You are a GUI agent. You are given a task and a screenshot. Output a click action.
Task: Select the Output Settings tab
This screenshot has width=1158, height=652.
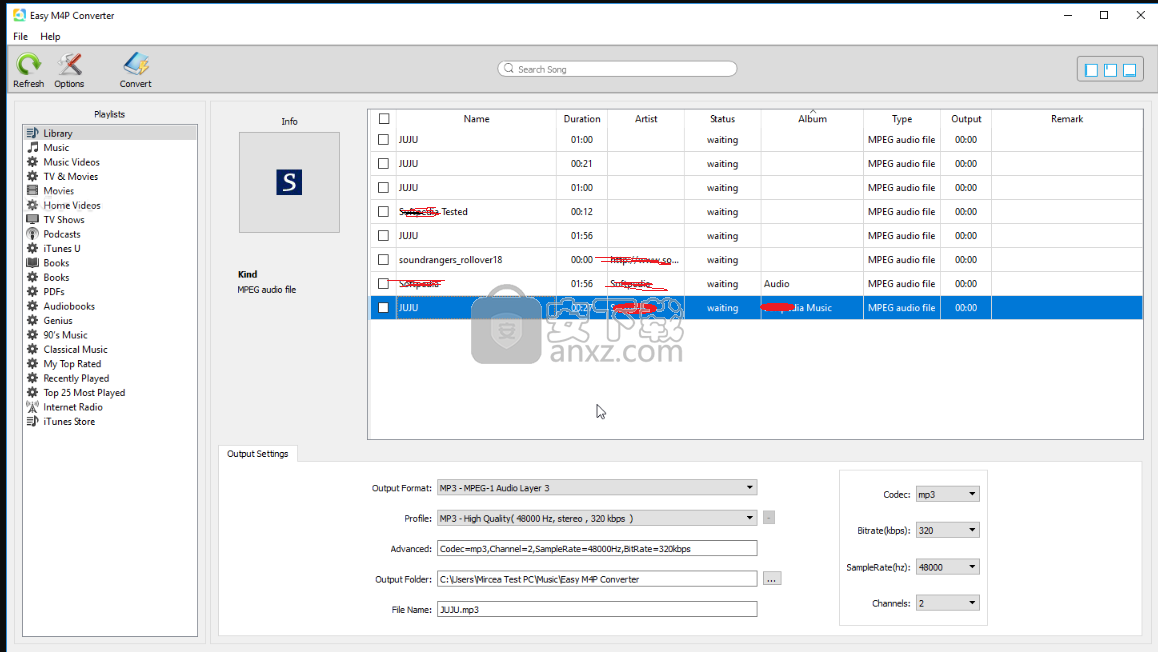coord(258,453)
